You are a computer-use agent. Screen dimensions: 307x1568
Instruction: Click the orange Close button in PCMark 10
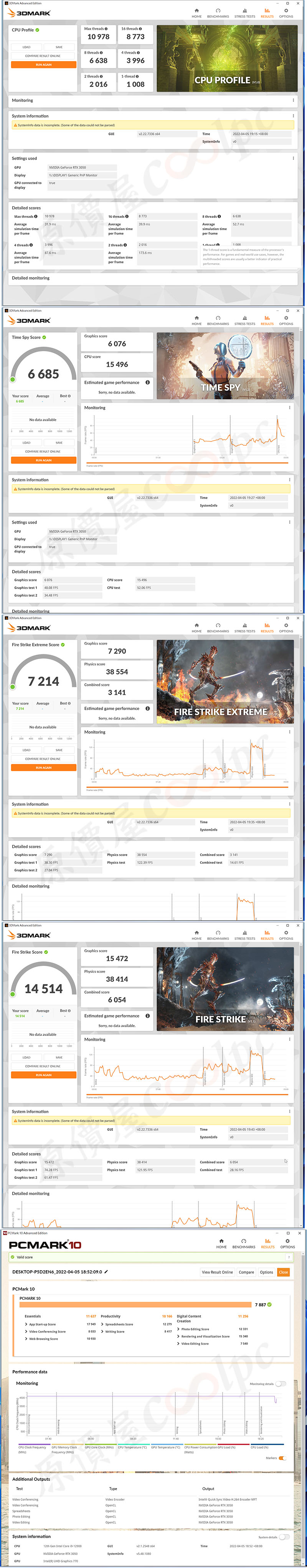(x=283, y=1272)
